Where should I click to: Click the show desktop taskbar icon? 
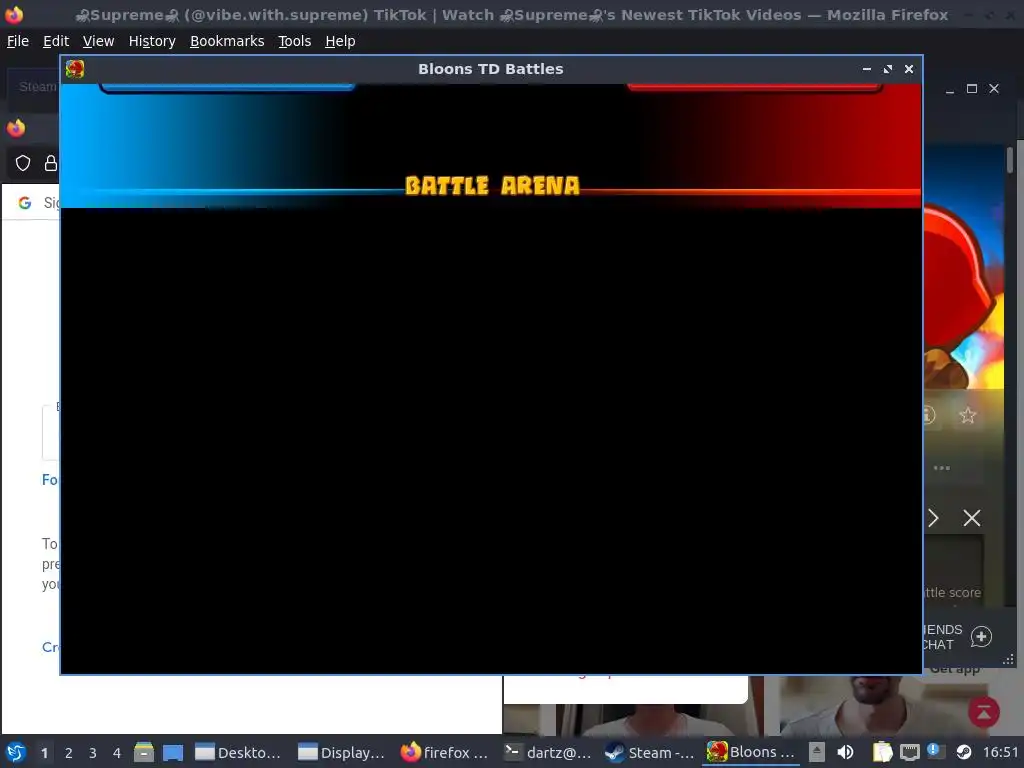173,753
